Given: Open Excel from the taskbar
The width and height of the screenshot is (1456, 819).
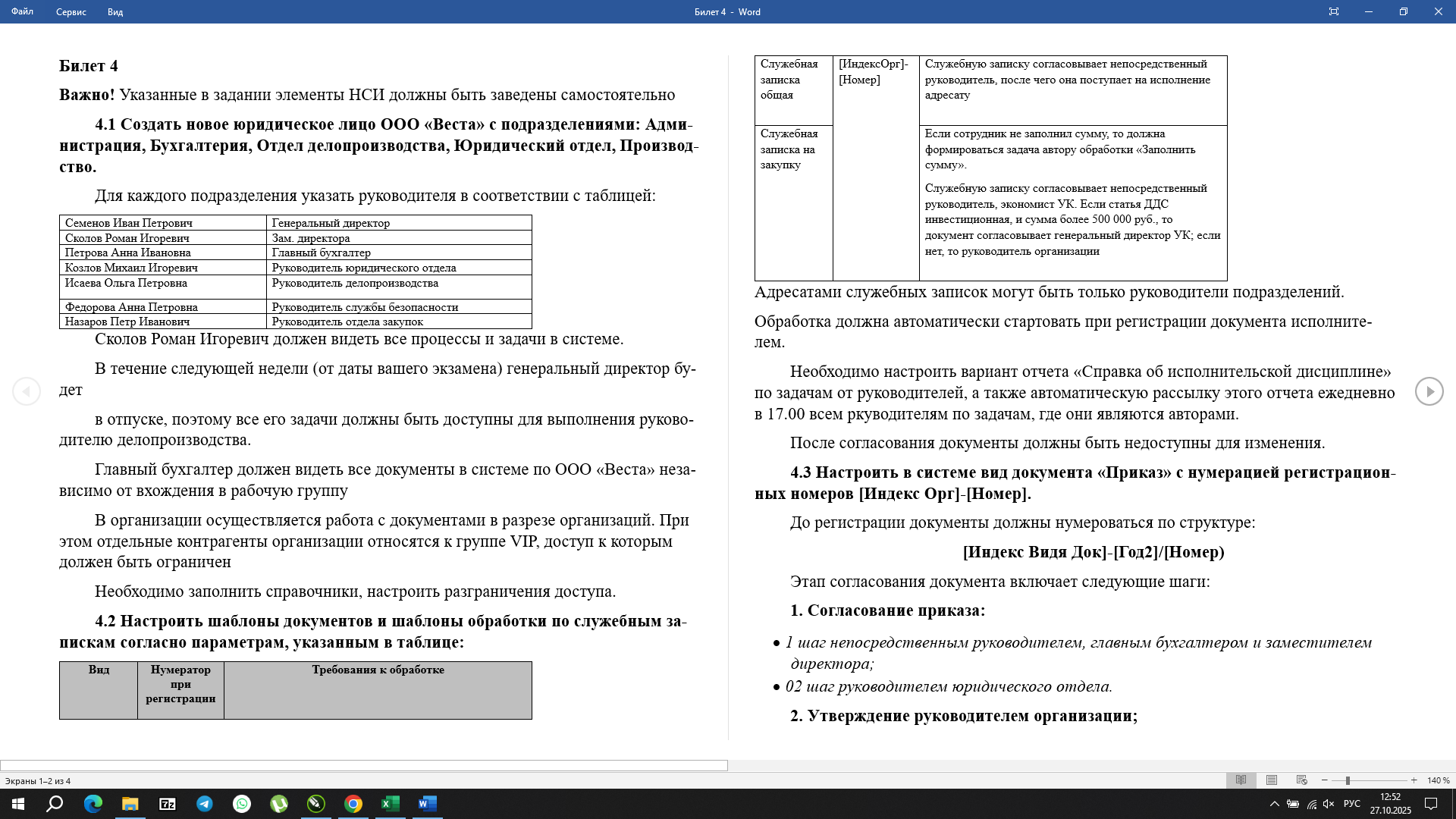Looking at the screenshot, I should coord(390,805).
